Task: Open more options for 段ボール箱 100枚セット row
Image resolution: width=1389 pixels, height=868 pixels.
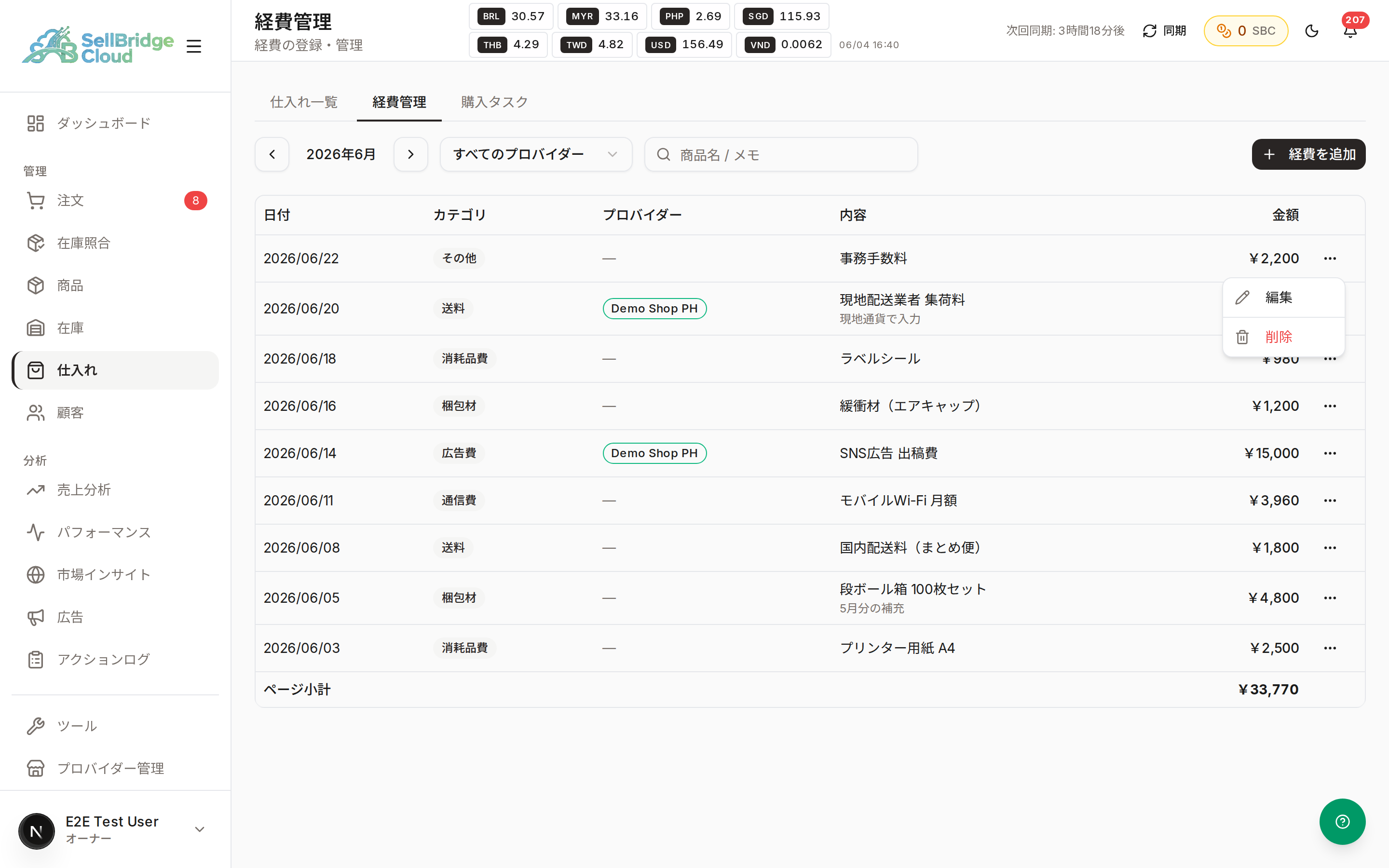Action: pyautogui.click(x=1330, y=597)
